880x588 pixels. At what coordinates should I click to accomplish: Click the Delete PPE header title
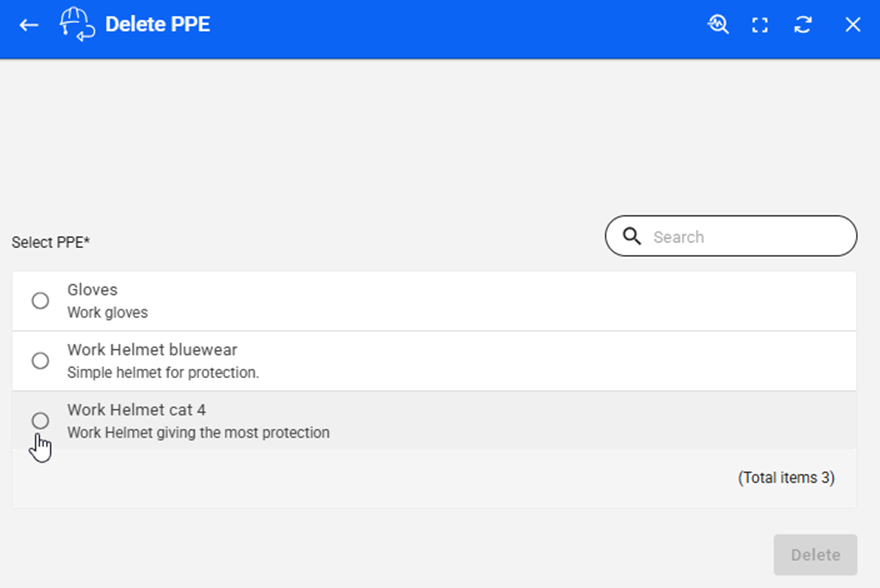[158, 25]
